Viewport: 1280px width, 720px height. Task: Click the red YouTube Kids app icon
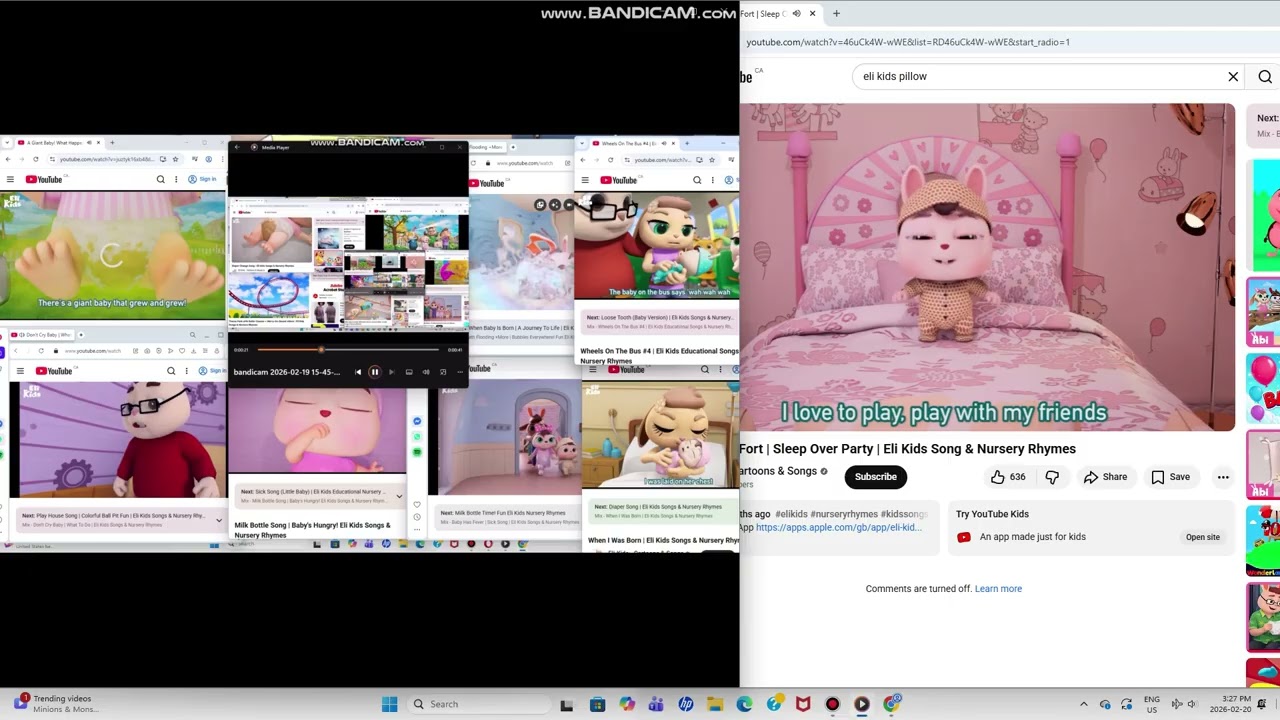point(964,537)
